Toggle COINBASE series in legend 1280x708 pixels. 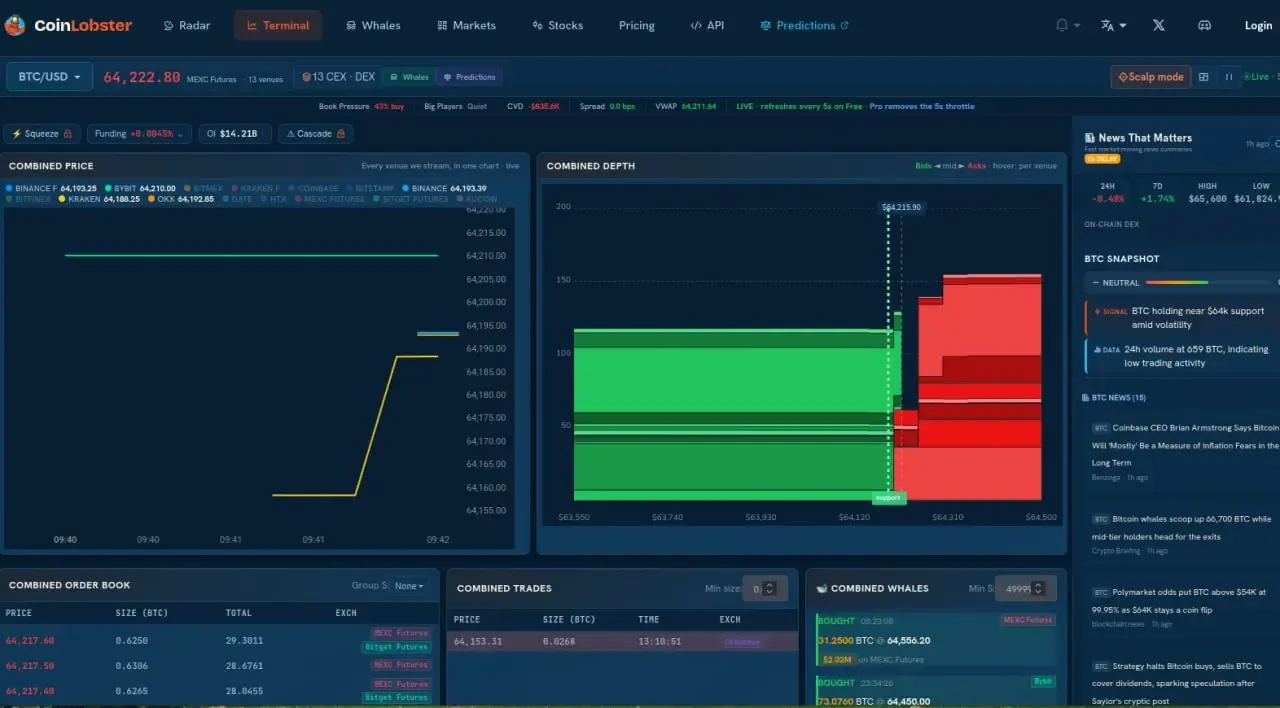click(x=313, y=188)
